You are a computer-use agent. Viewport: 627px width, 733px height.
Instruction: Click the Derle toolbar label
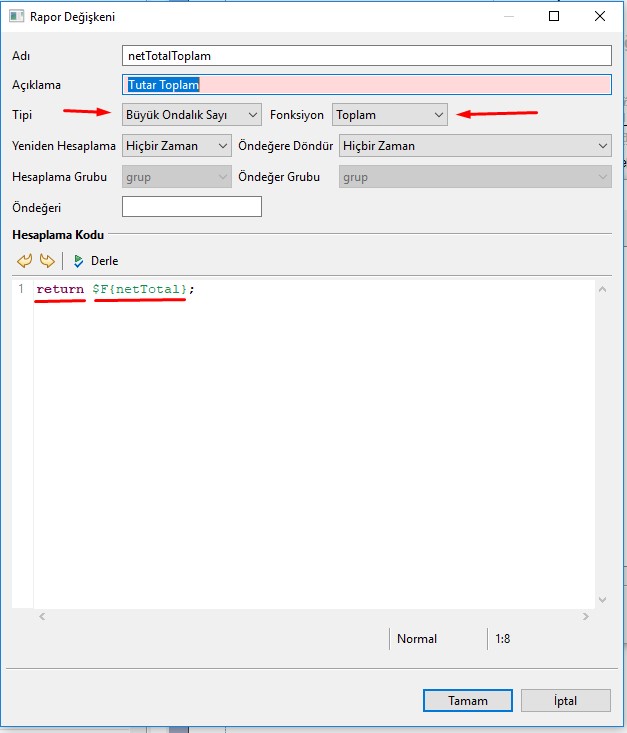tap(104, 261)
